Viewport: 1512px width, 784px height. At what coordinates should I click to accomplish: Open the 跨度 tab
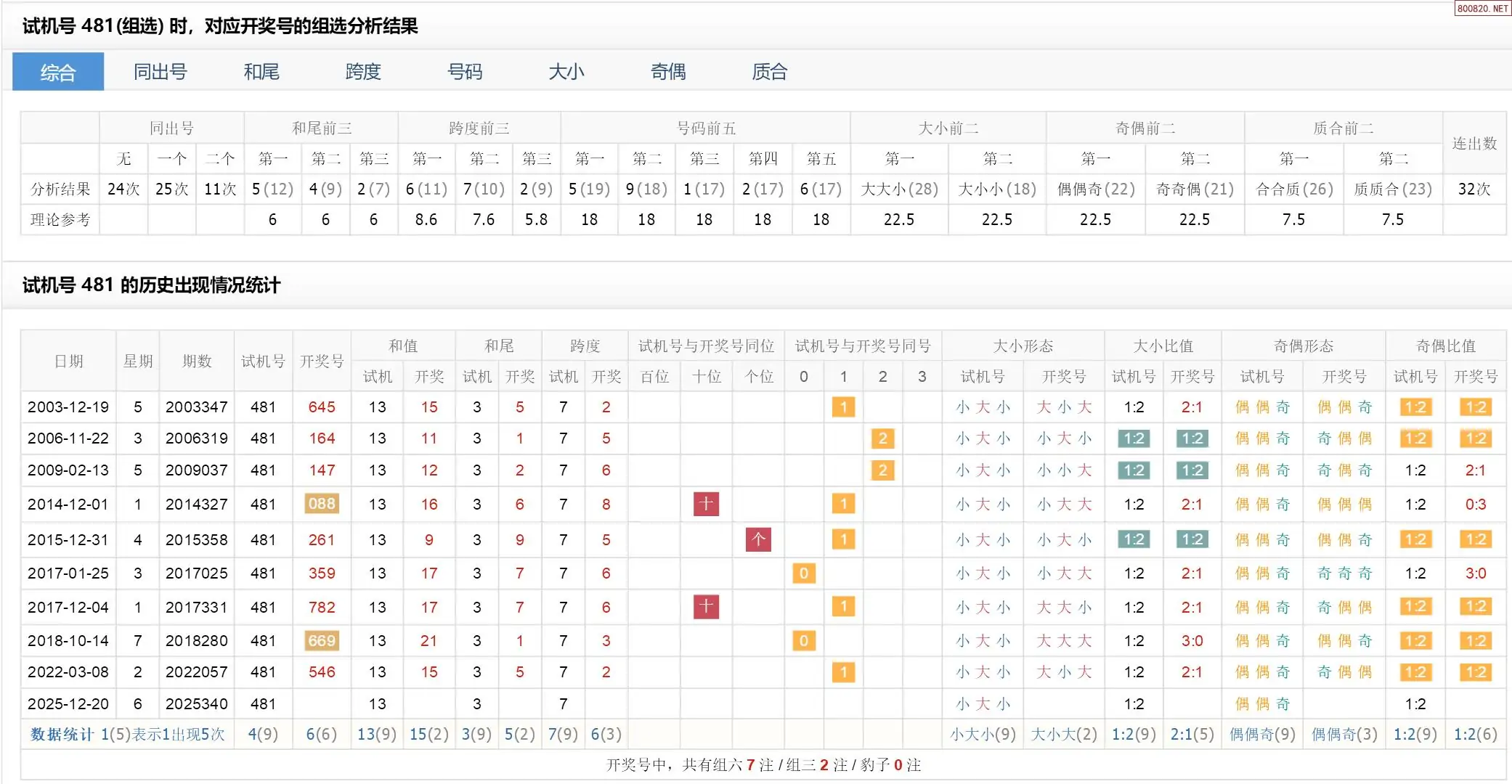click(x=363, y=72)
